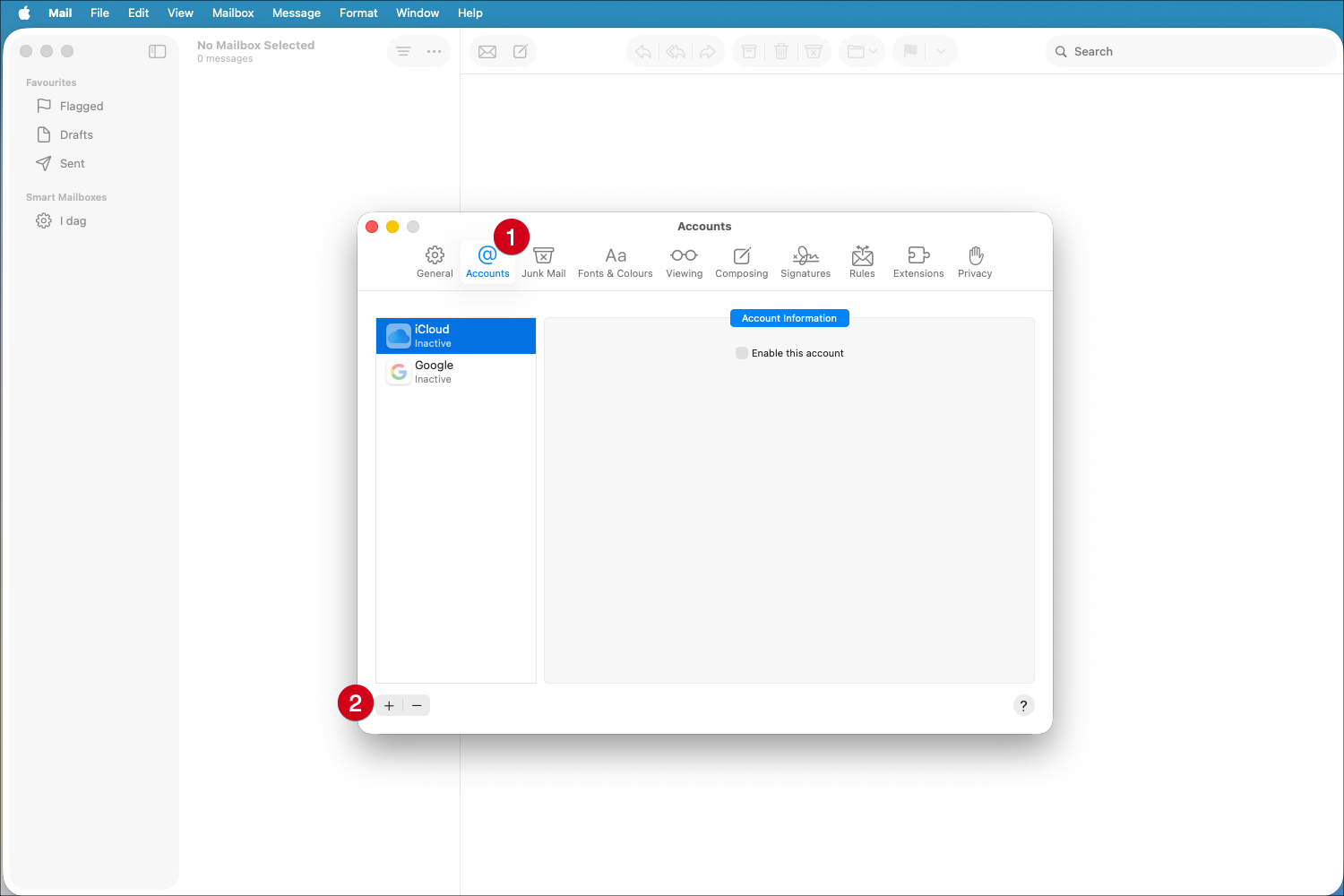Open the Viewing preferences pane
Image resolution: width=1344 pixels, height=896 pixels.
pos(684,260)
